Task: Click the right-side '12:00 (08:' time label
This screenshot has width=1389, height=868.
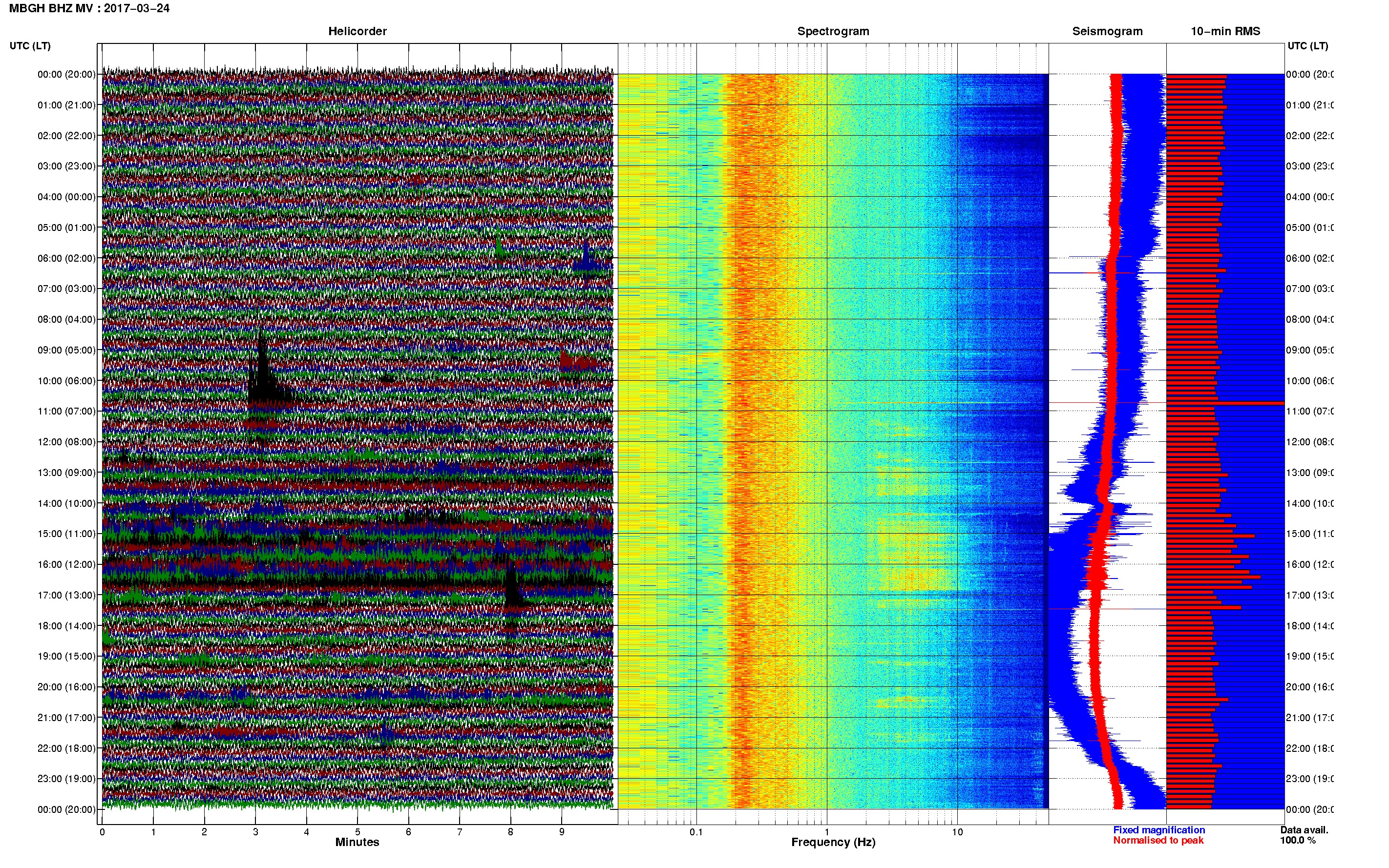Action: [1310, 441]
